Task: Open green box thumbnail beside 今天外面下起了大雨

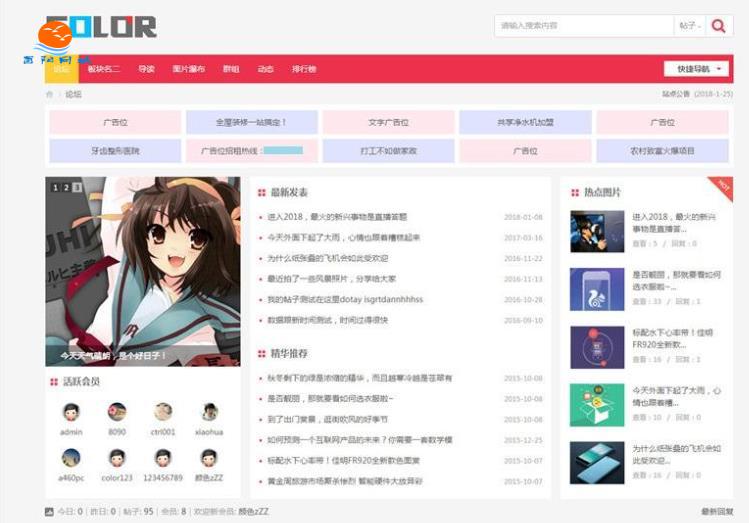Action: pos(597,405)
